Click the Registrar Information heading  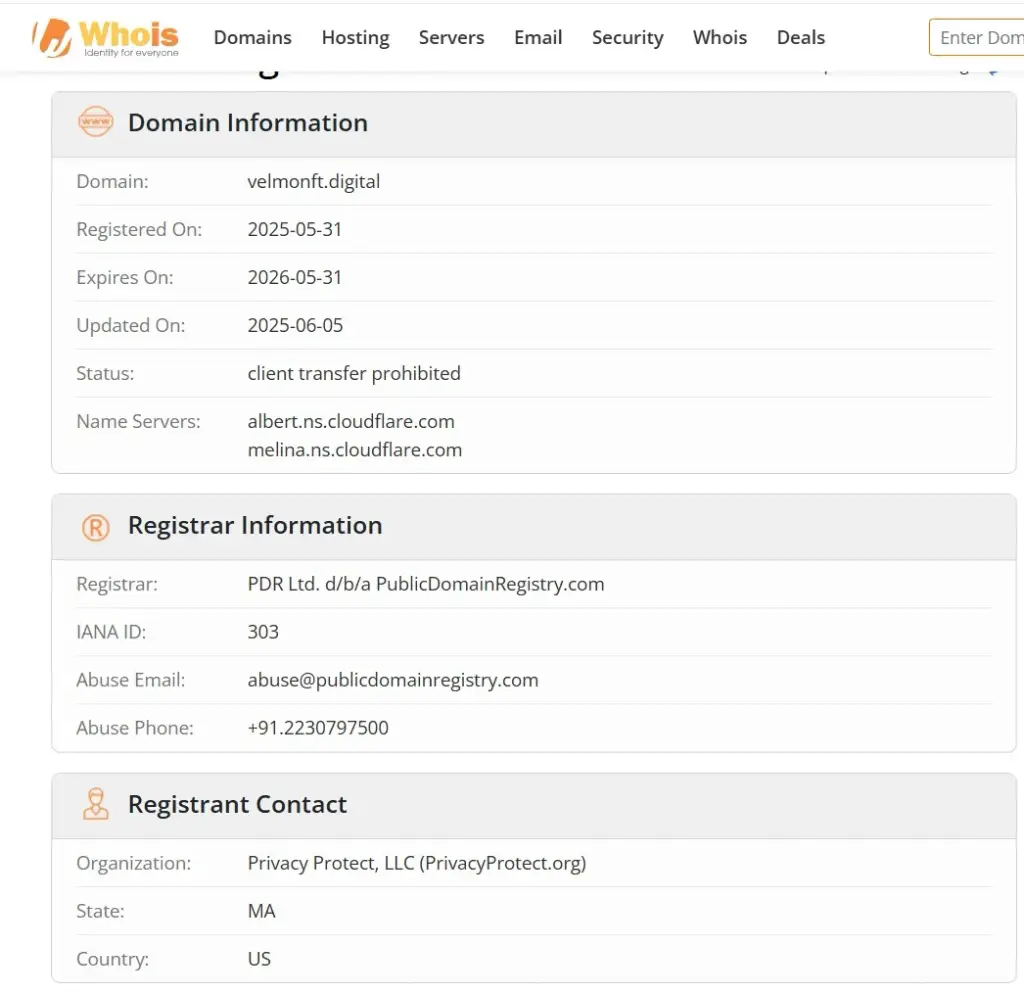coord(255,526)
